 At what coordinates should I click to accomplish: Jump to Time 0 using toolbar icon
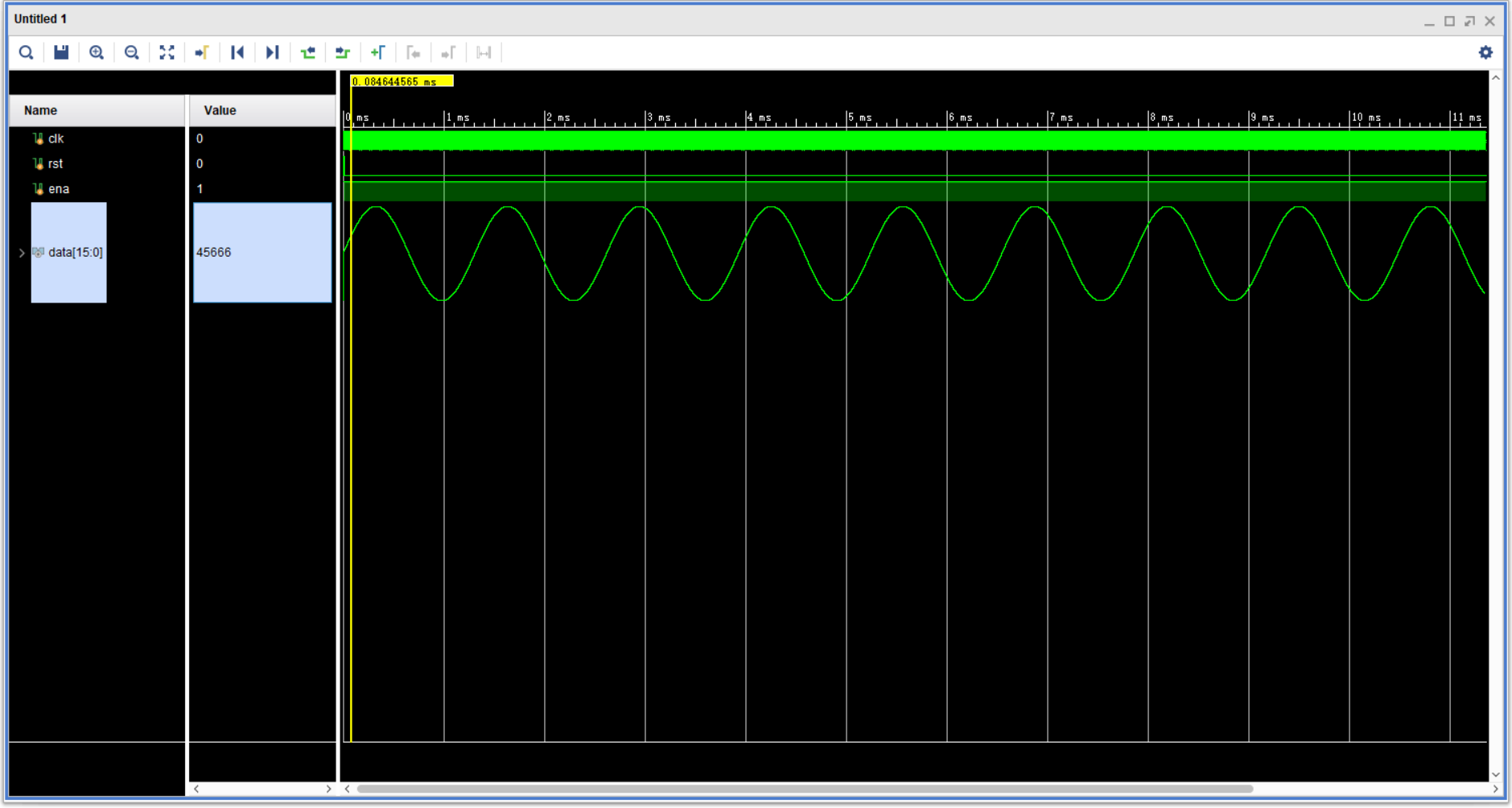tap(237, 52)
